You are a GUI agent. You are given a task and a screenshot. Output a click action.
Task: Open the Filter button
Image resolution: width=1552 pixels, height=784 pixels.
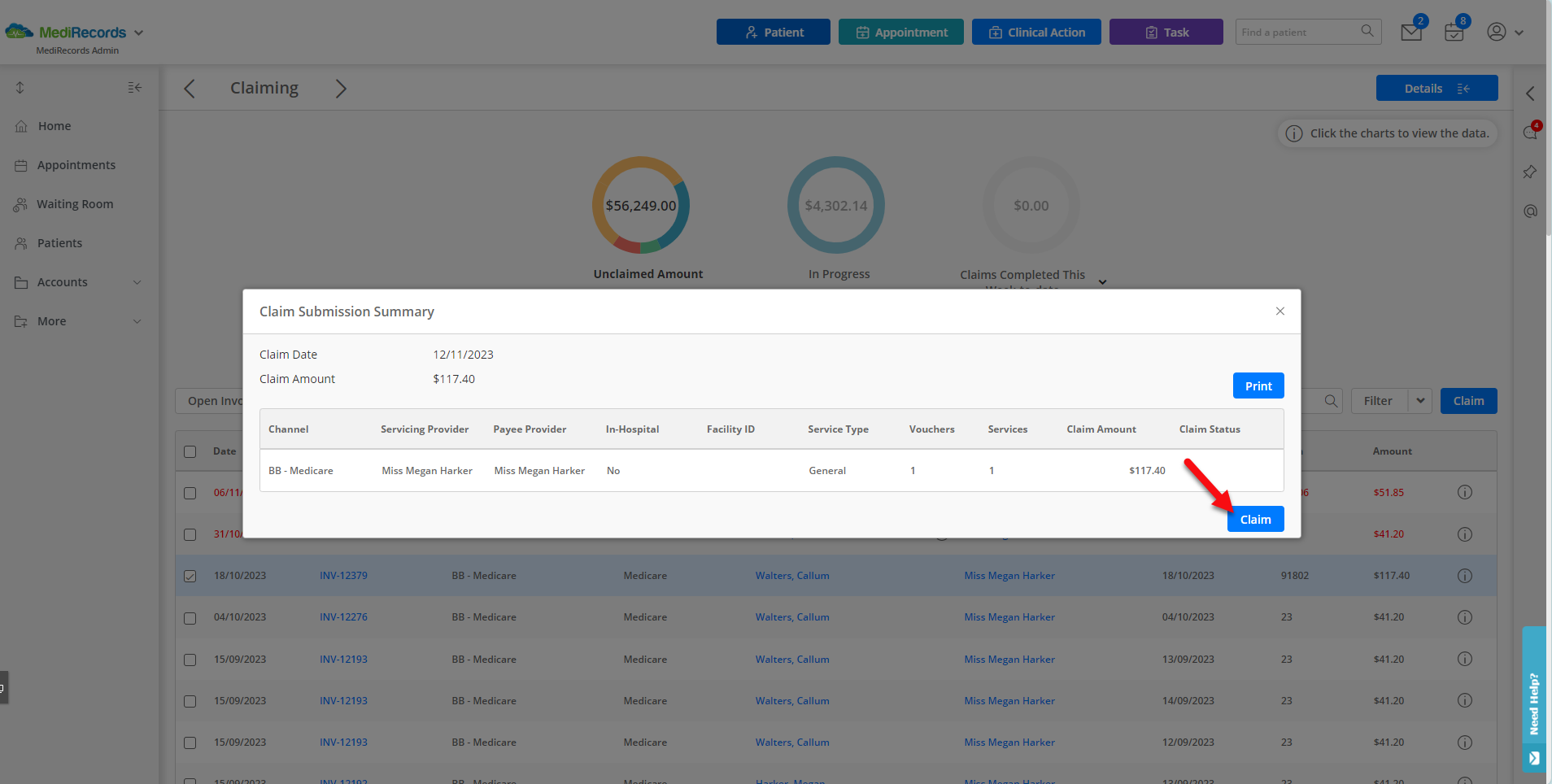tap(1379, 400)
